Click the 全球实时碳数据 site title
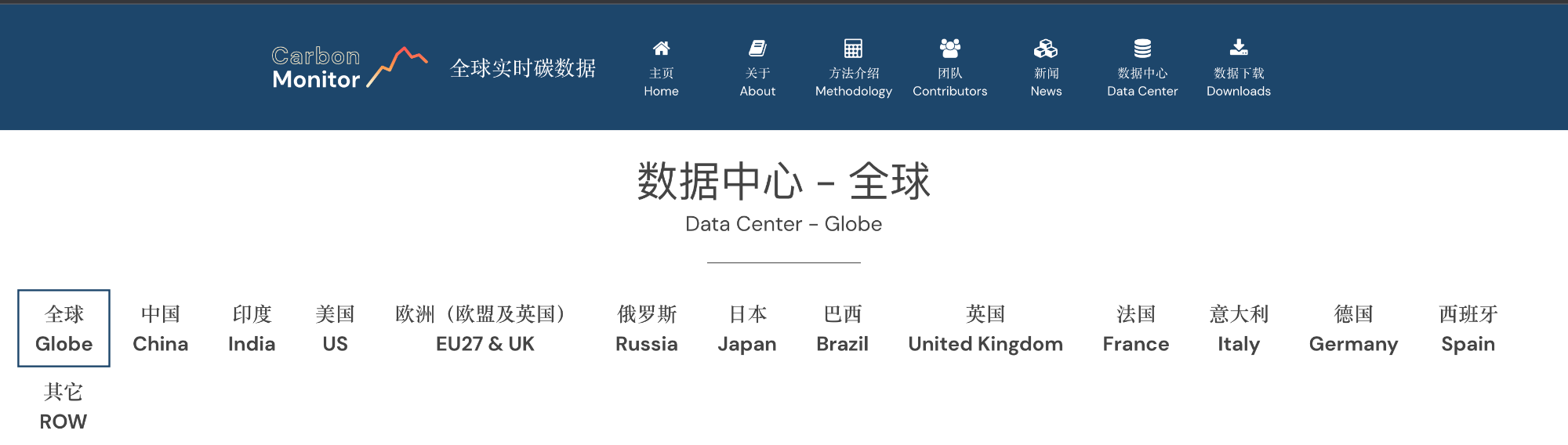 523,68
